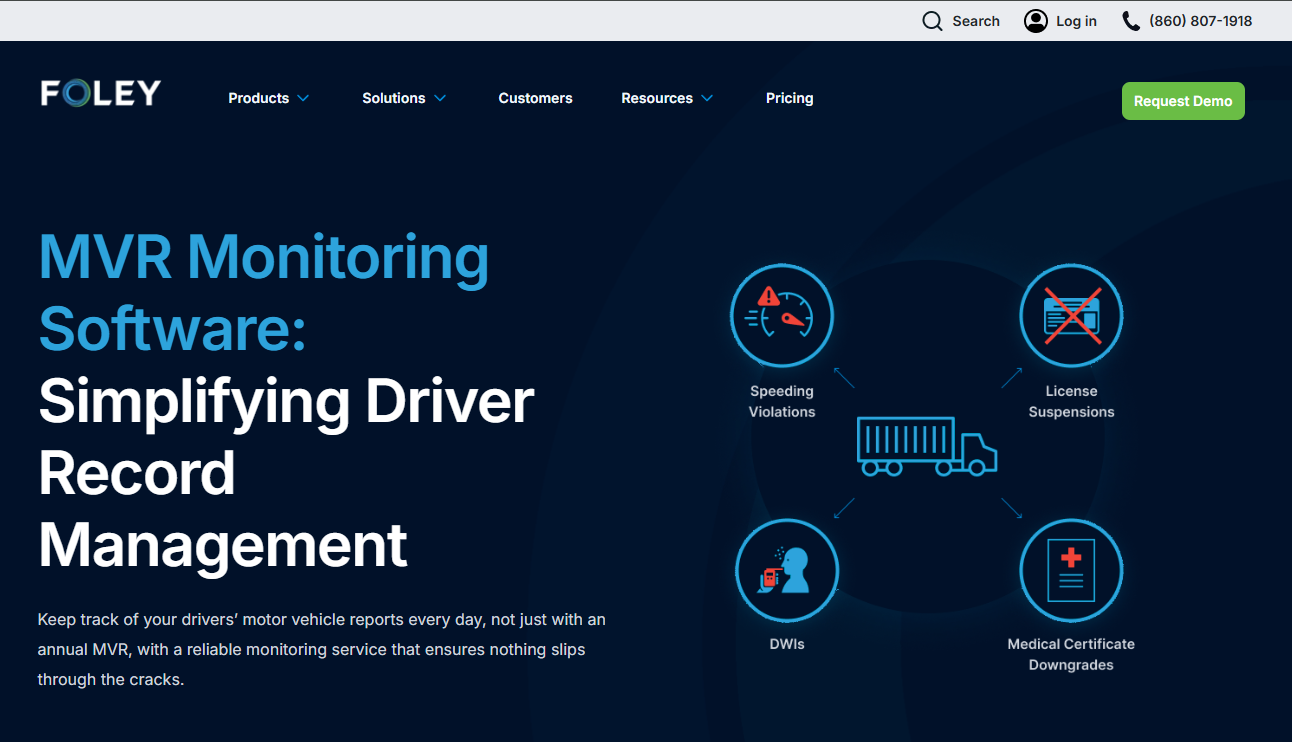Image resolution: width=1292 pixels, height=742 pixels.
Task: Click the MVR Monitoring Software heading
Action: 264,293
